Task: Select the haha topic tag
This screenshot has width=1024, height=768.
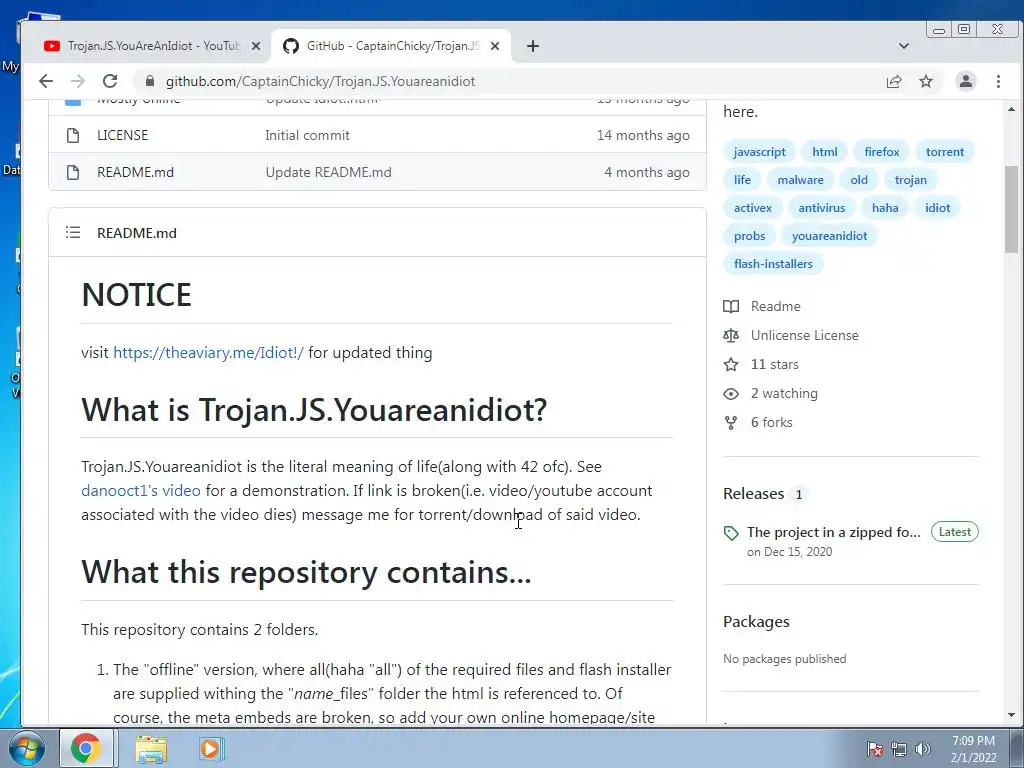Action: click(885, 208)
